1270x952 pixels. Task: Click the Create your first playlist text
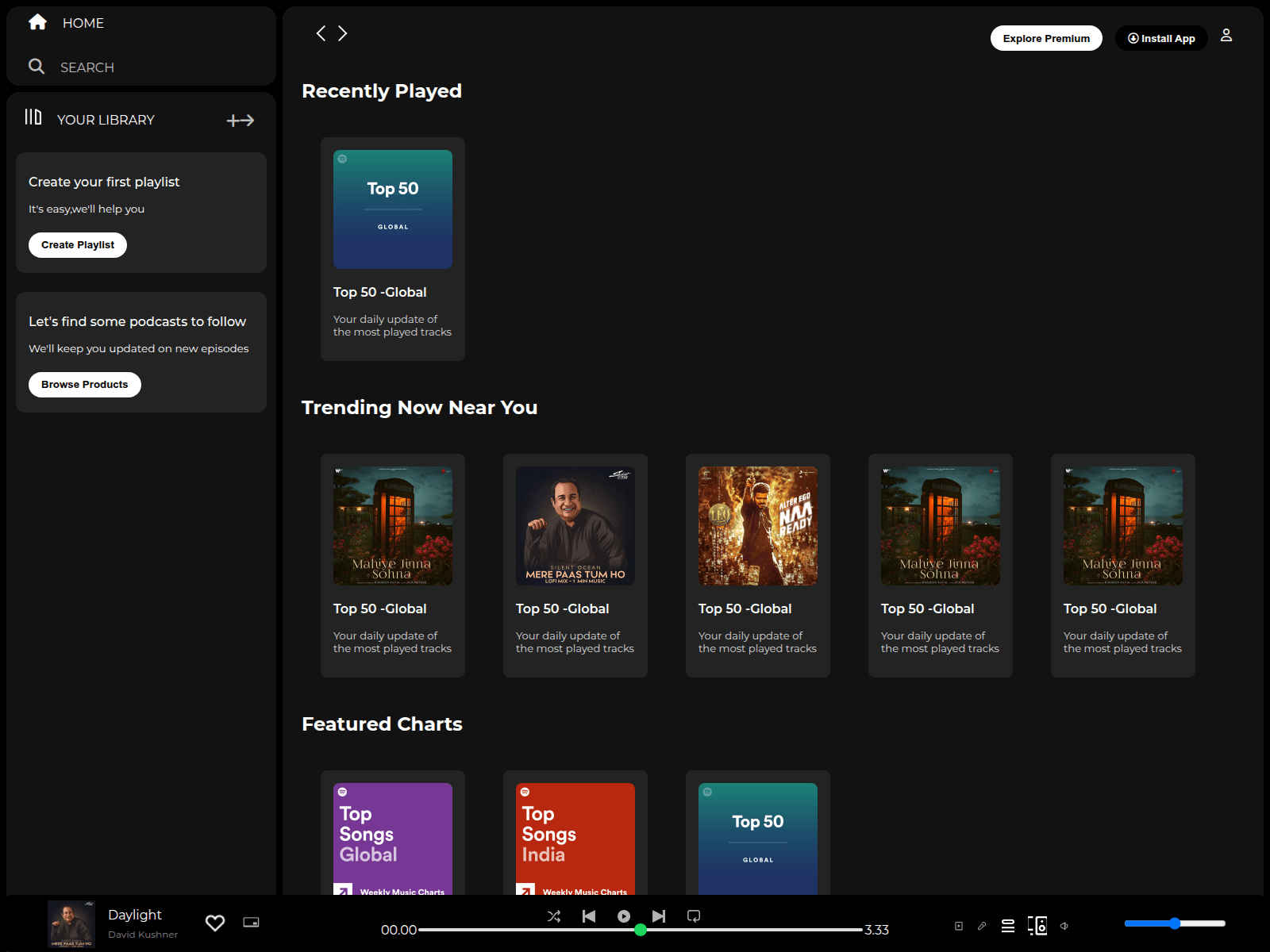104,182
